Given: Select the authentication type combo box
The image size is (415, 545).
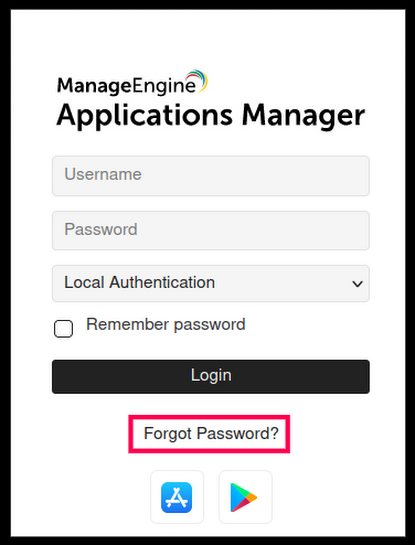Looking at the screenshot, I should (211, 283).
